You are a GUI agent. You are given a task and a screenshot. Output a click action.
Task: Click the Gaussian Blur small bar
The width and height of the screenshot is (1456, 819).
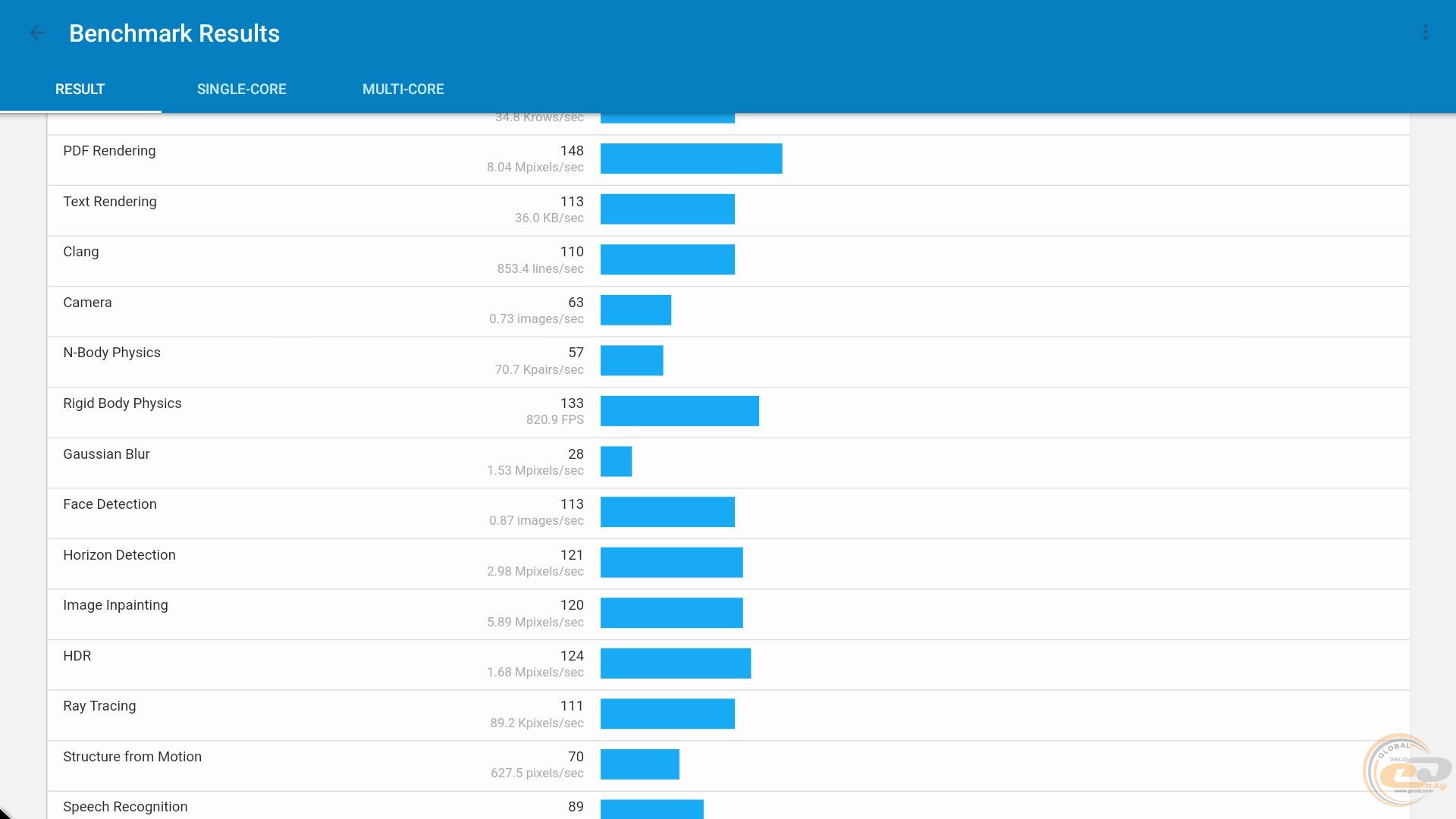pyautogui.click(x=616, y=462)
